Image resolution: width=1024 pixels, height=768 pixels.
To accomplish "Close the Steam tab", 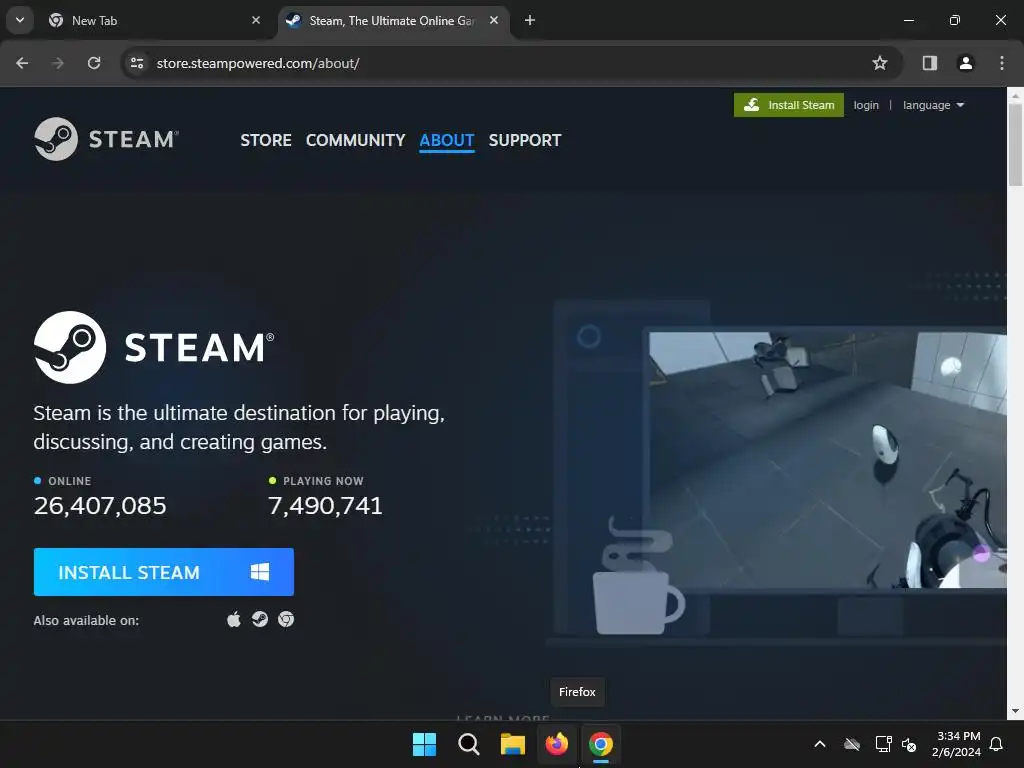I will coord(494,20).
